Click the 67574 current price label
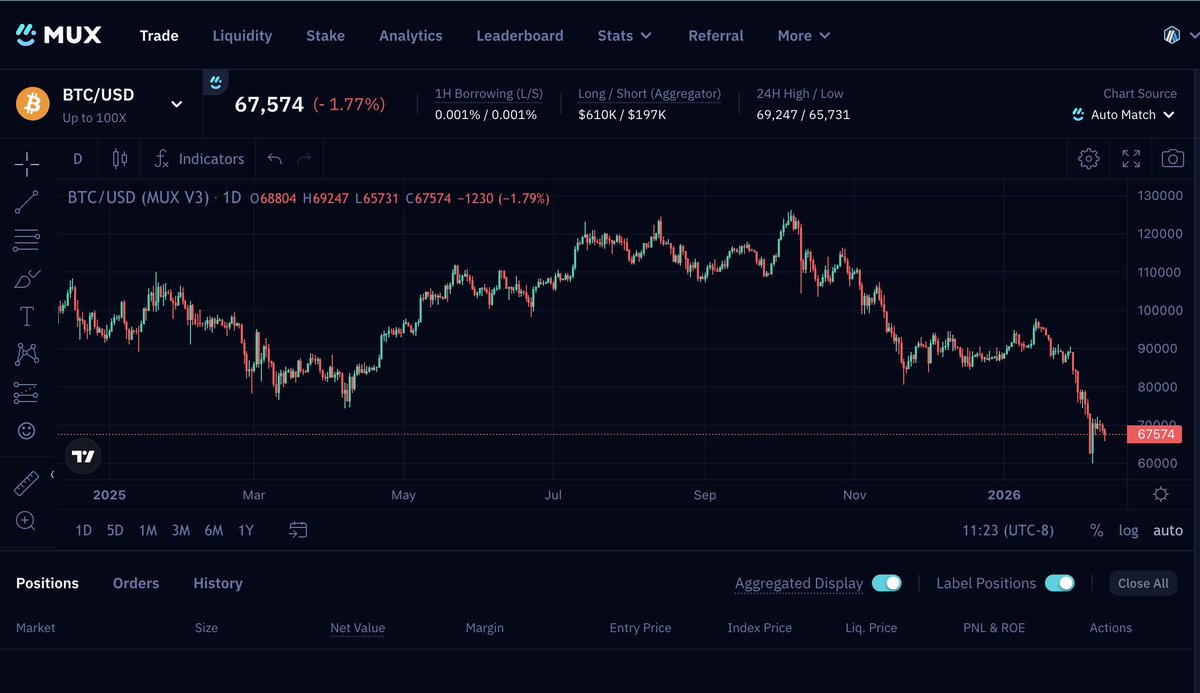This screenshot has height=693, width=1200. (1155, 435)
